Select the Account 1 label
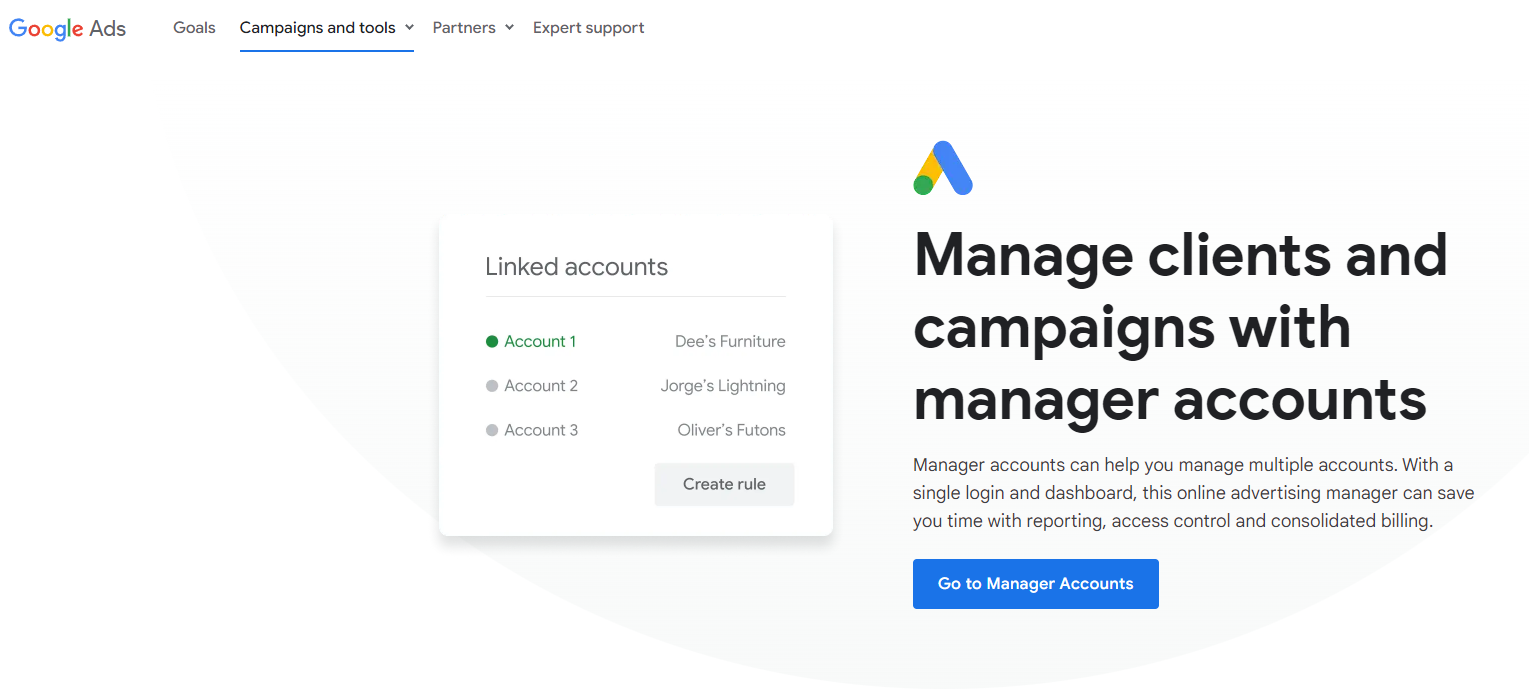The height and width of the screenshot is (695, 1529). pyautogui.click(x=540, y=342)
